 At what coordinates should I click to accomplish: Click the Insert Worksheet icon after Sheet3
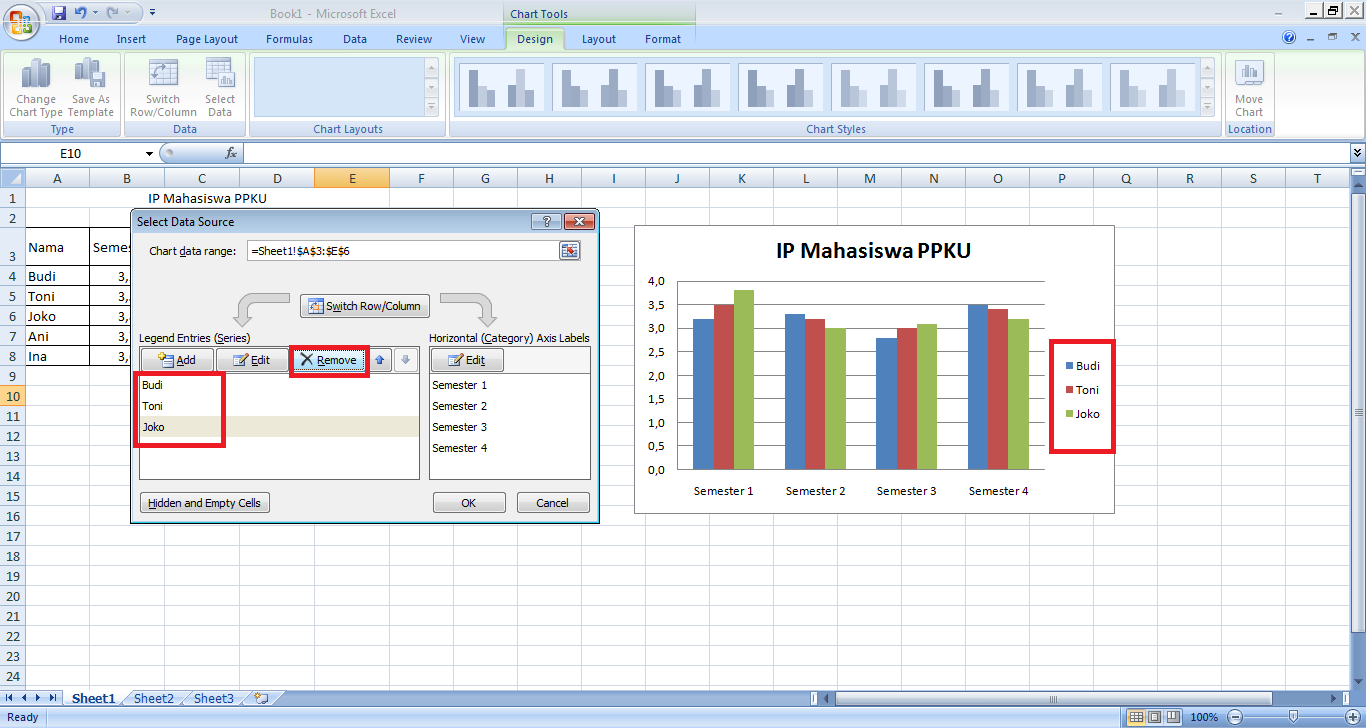262,699
